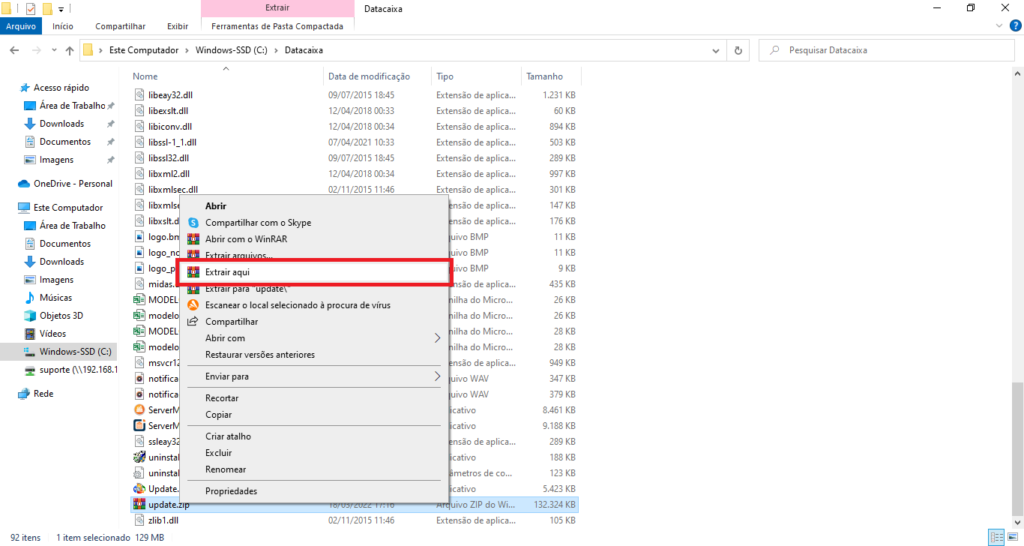This screenshot has height=546, width=1024.
Task: Go up one folder level arrow
Action: [70, 50]
